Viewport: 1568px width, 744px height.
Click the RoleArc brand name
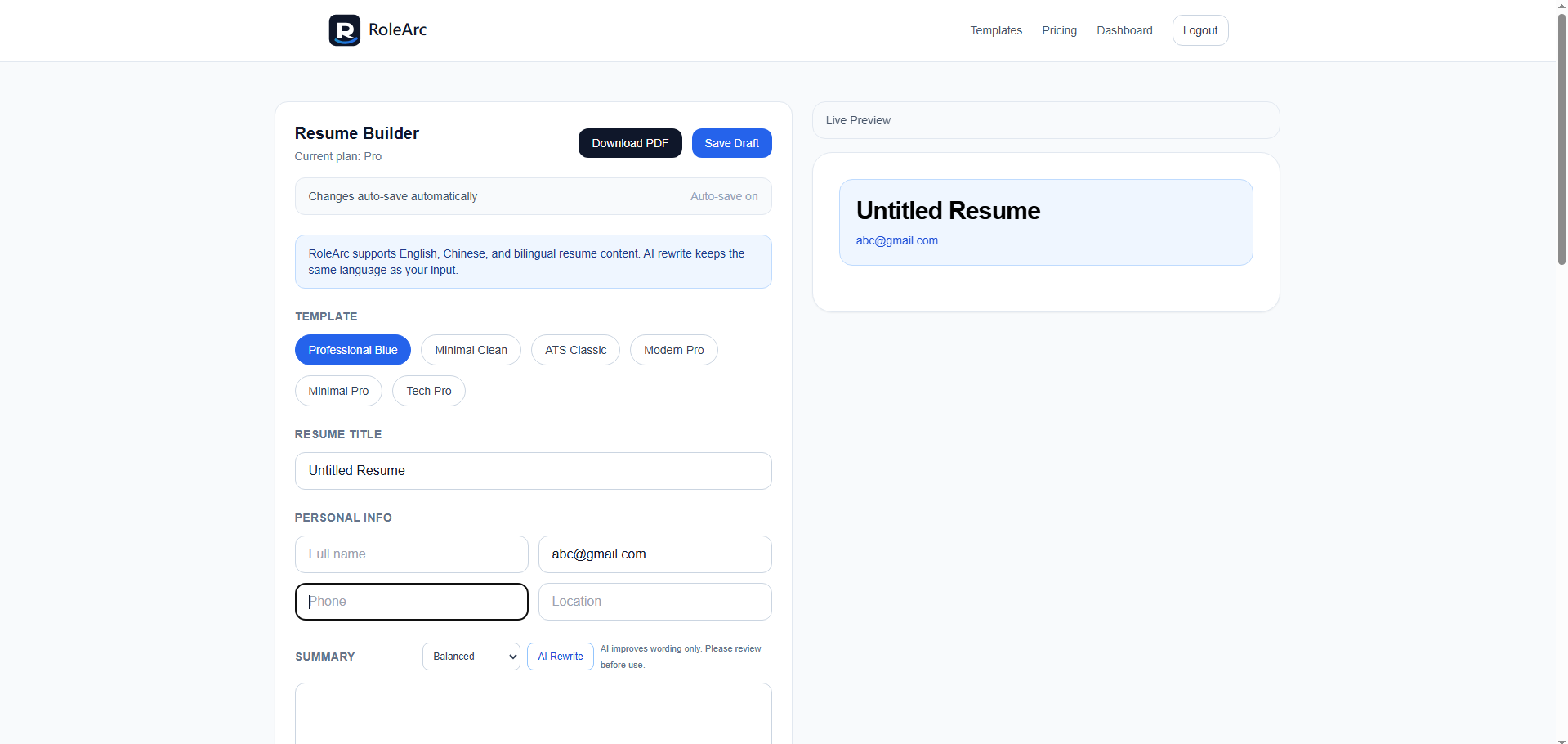tap(398, 30)
